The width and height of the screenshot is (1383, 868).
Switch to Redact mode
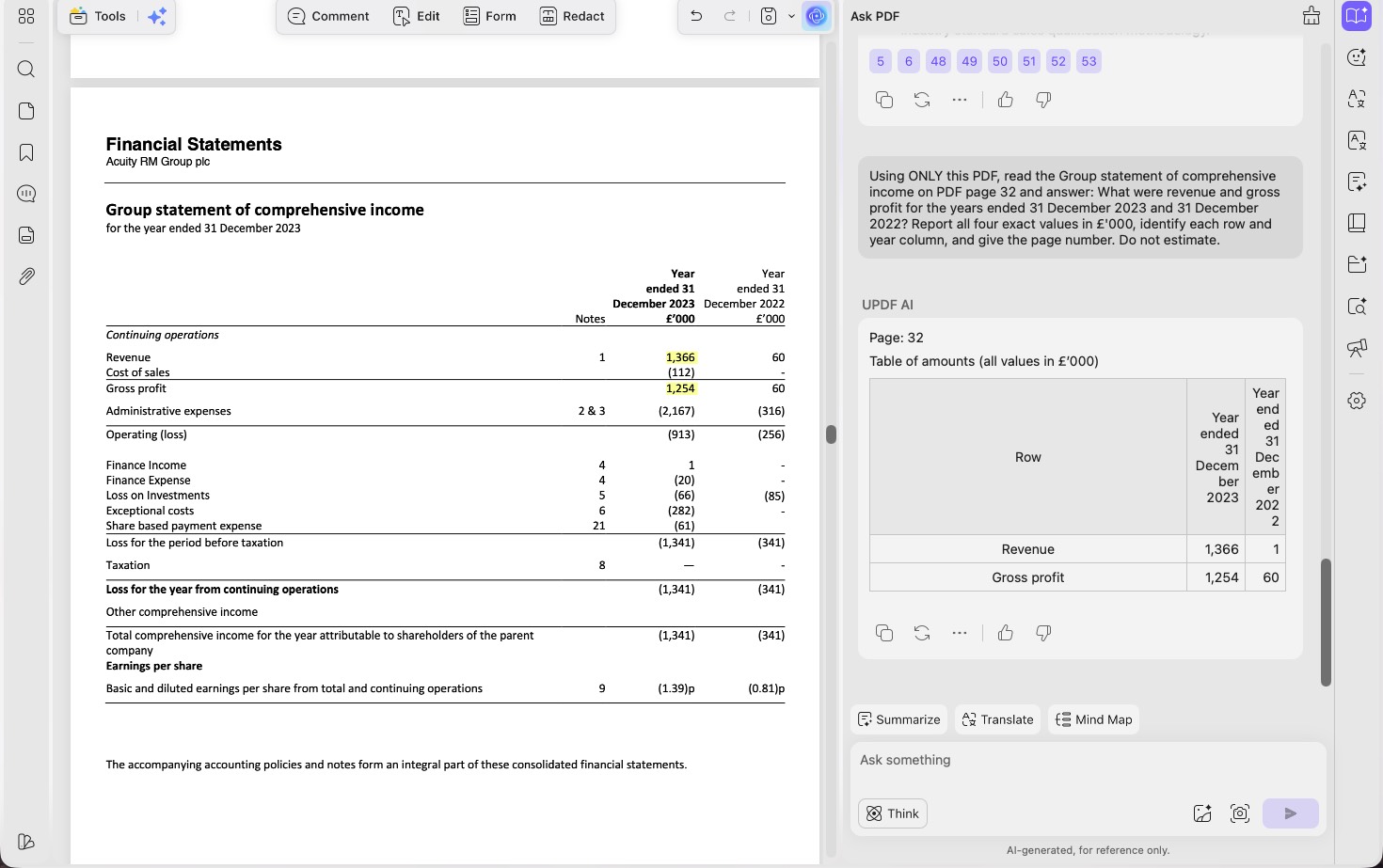tap(572, 16)
